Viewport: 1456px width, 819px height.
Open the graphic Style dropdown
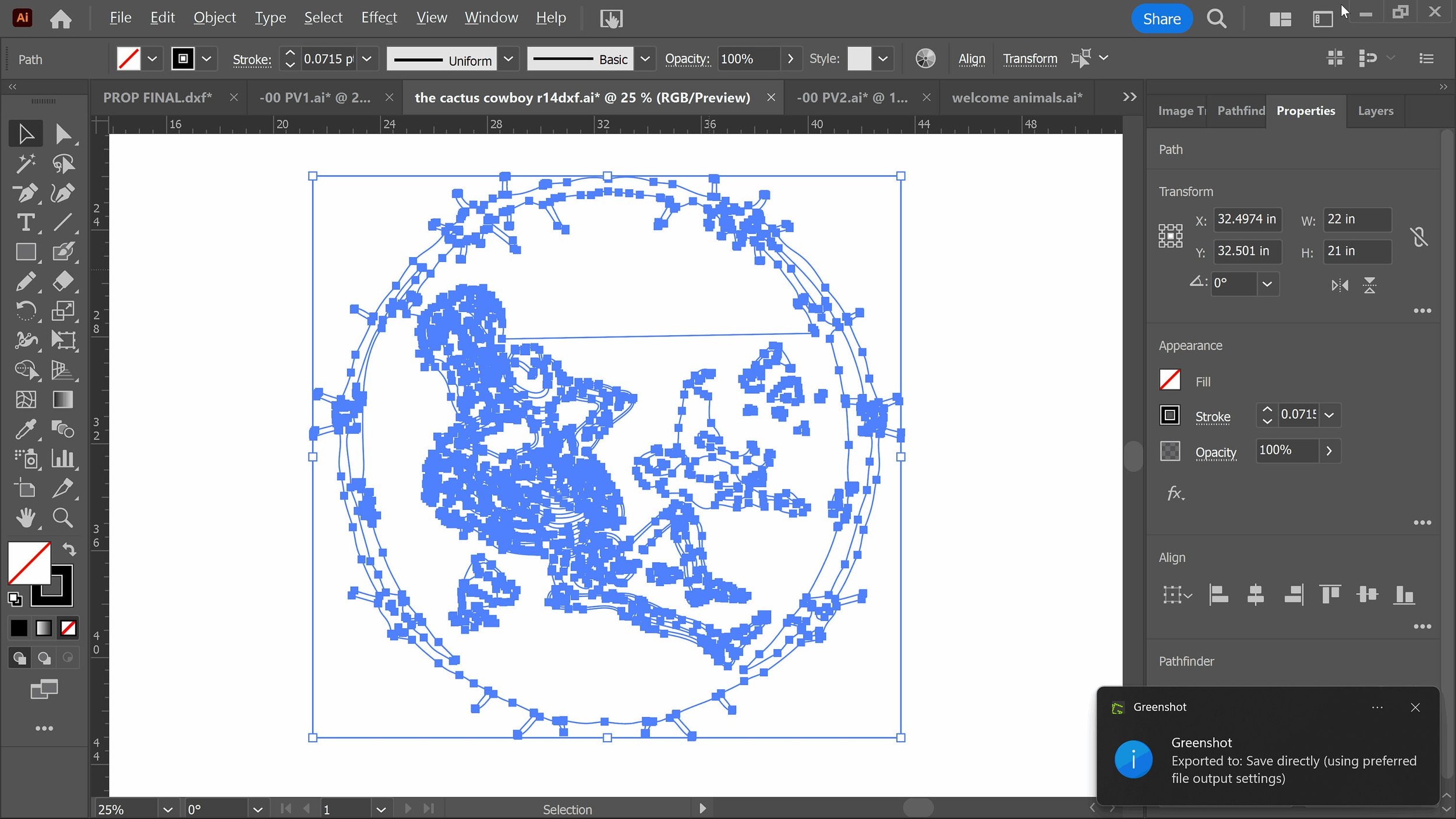(883, 59)
